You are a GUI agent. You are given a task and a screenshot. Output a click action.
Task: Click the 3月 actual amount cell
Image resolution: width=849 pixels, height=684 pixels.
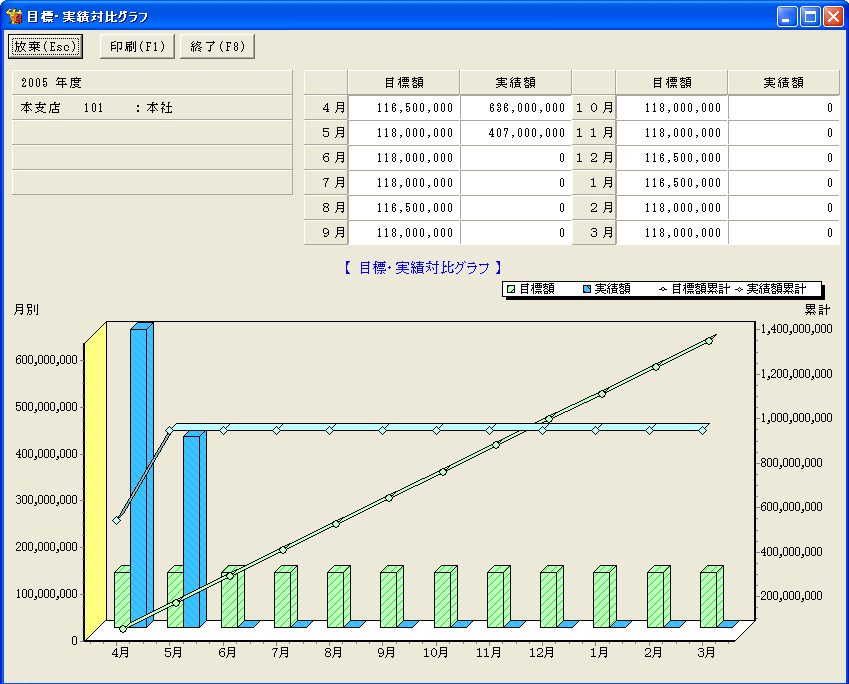pyautogui.click(x=784, y=232)
